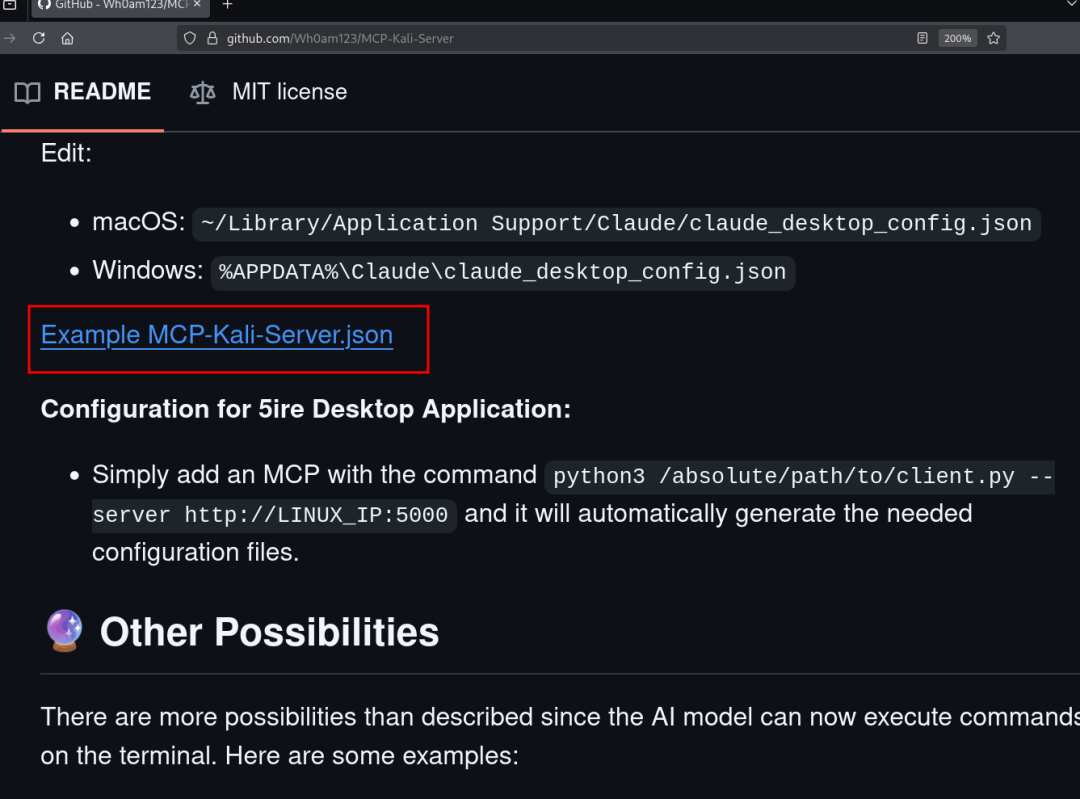Image resolution: width=1080 pixels, height=799 pixels.
Task: Open the list all tabs dropdown arrow
Action: coord(1072,4)
